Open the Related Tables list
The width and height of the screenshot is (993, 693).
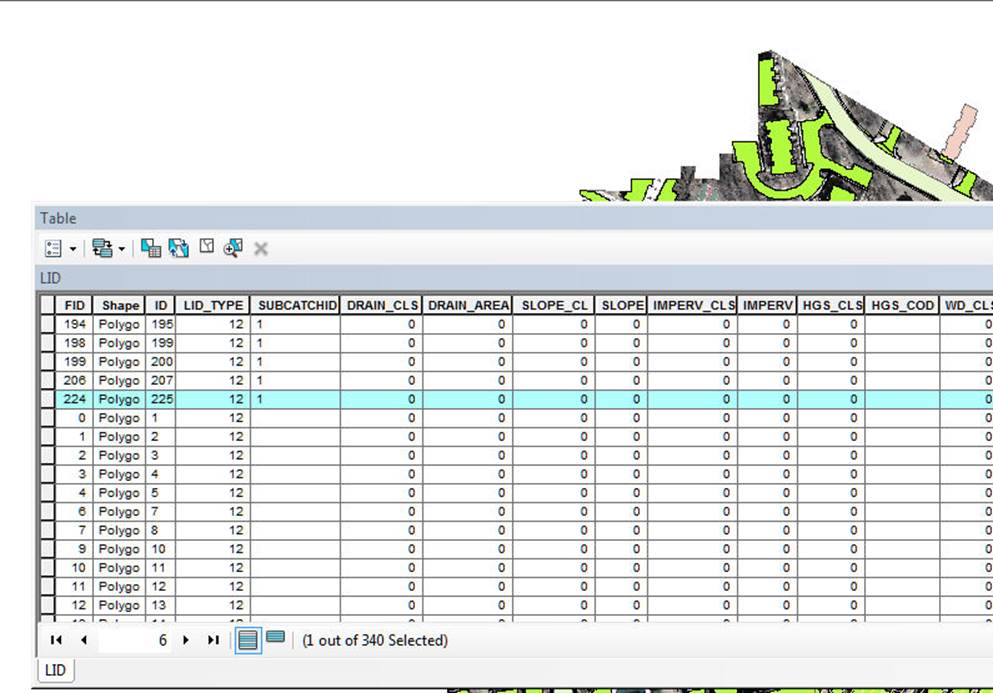click(x=103, y=248)
